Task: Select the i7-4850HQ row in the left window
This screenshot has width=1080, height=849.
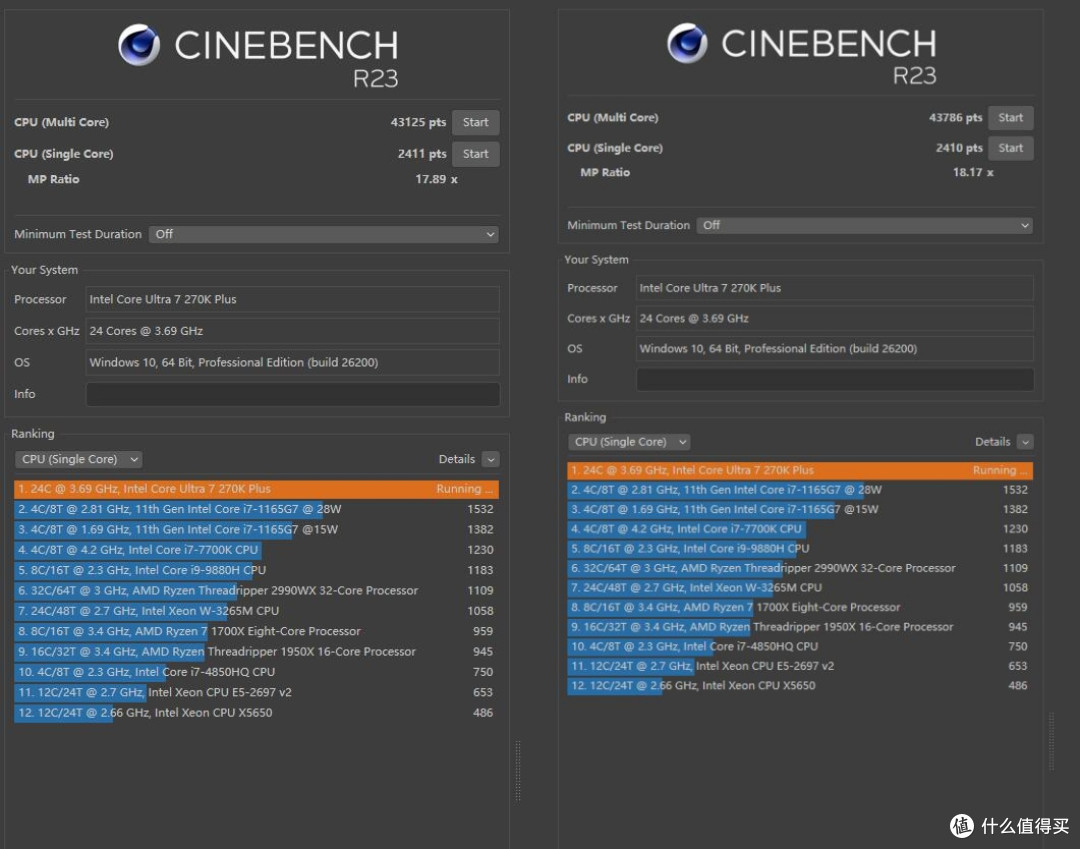Action: click(x=256, y=672)
